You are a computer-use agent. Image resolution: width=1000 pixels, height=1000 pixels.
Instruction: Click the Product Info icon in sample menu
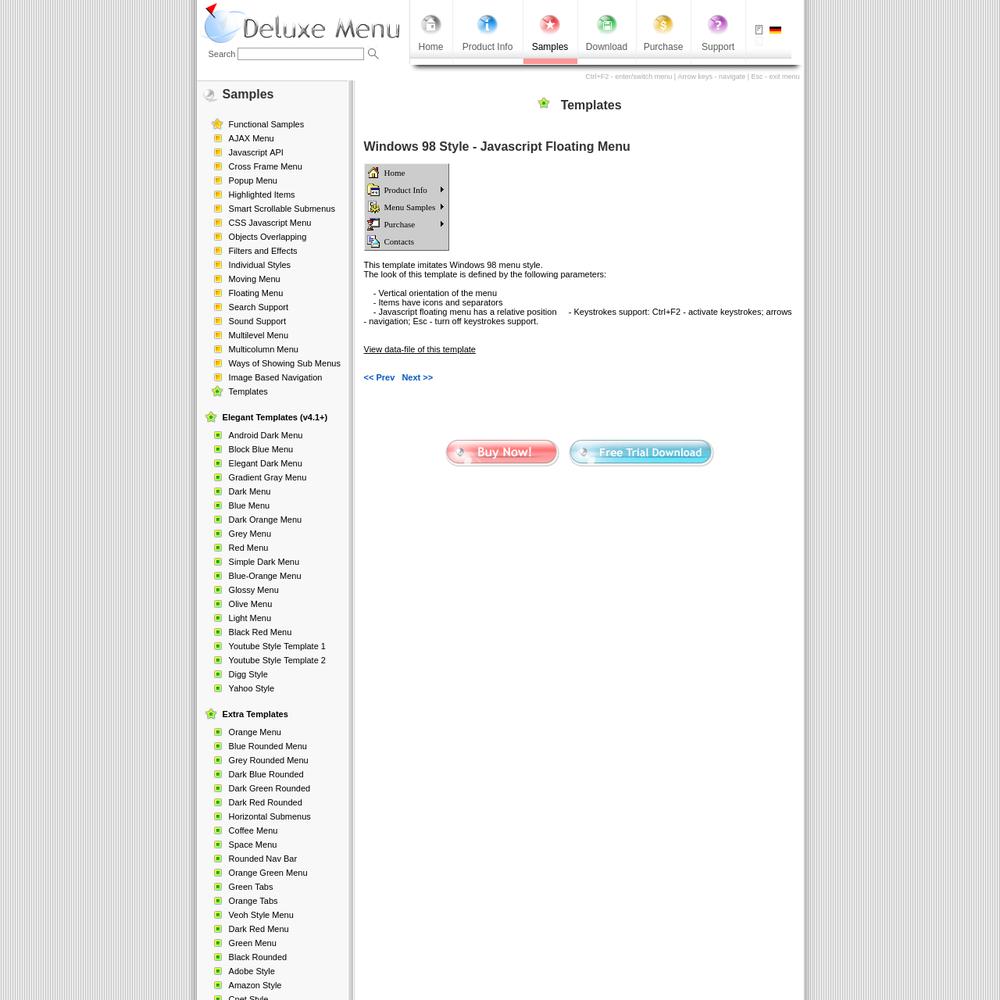(x=374, y=189)
